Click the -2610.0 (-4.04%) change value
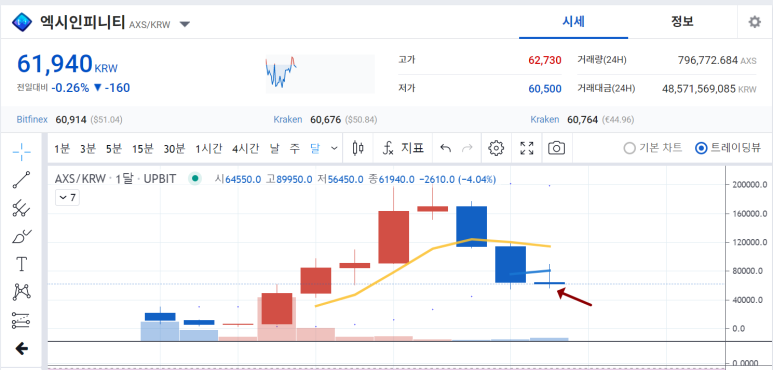Image resolution: width=773 pixels, height=370 pixels. point(457,179)
